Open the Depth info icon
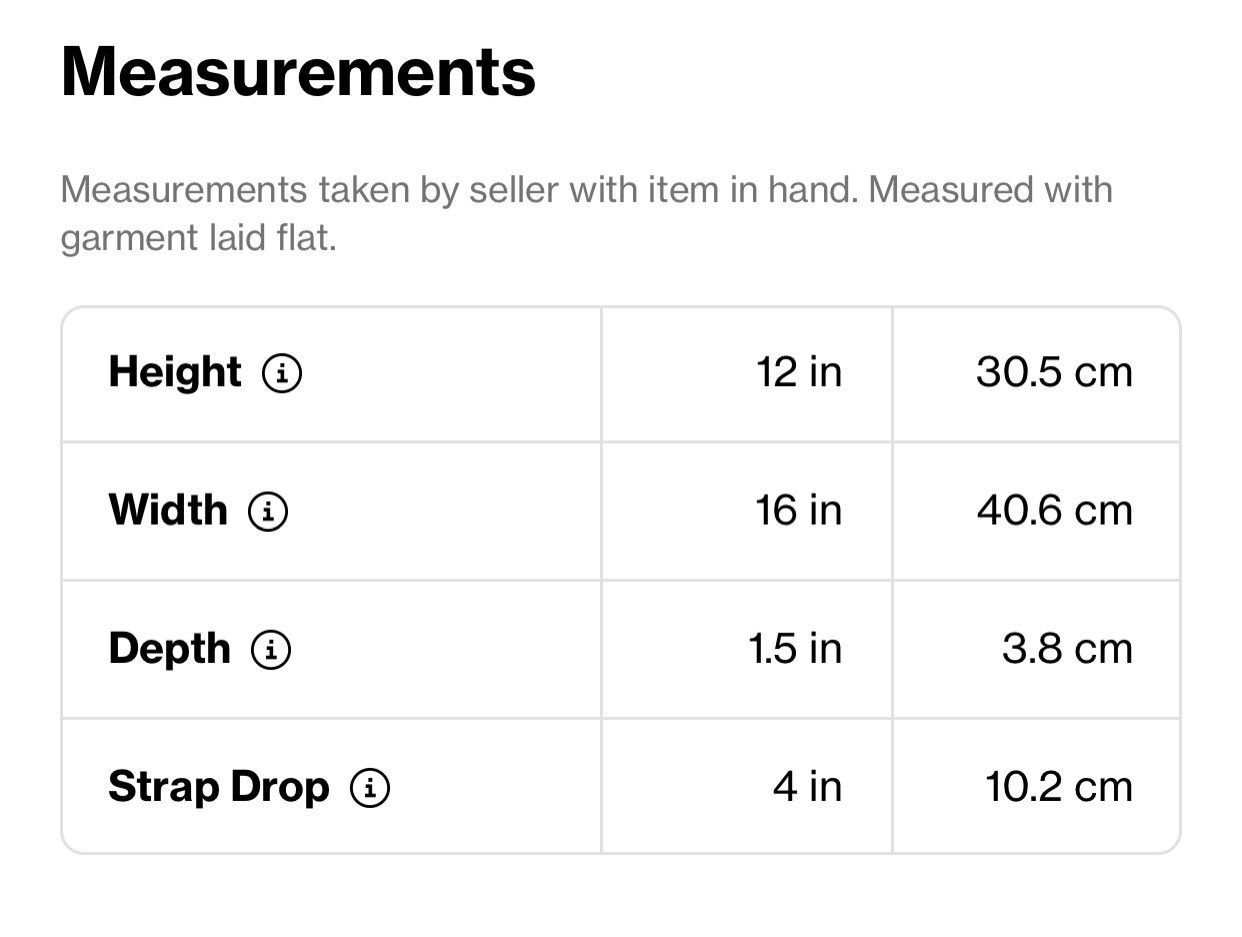The image size is (1242, 937). 271,650
